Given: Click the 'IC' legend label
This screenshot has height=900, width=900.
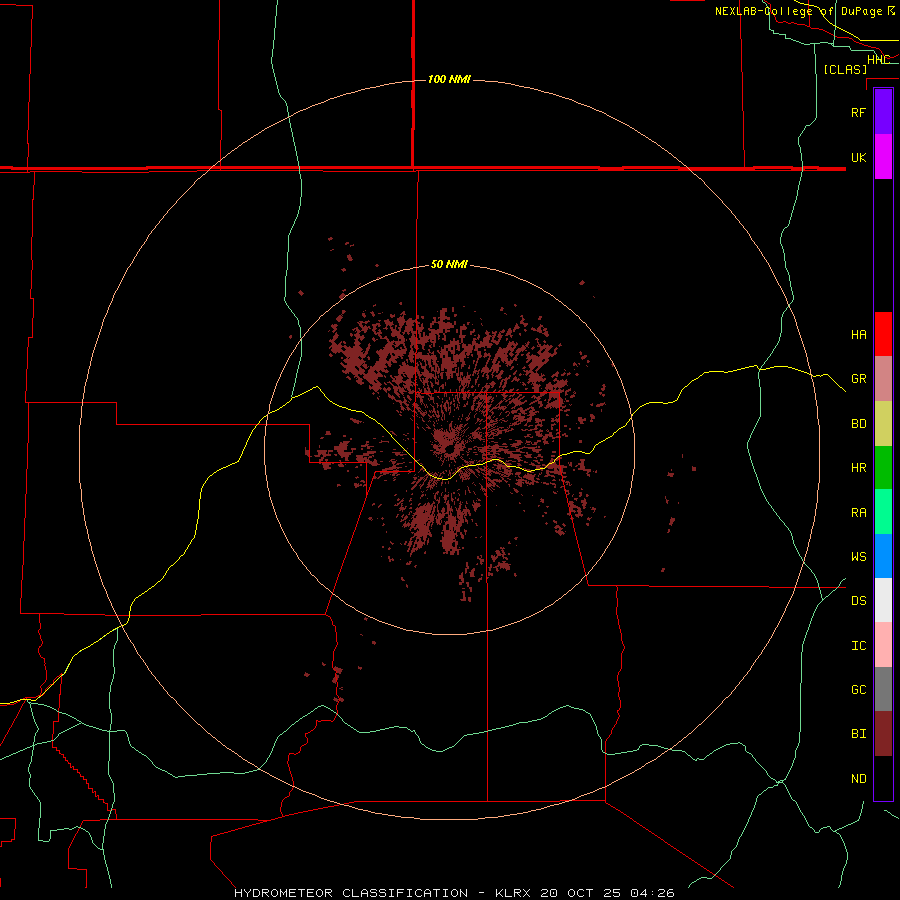Looking at the screenshot, I should [x=859, y=646].
